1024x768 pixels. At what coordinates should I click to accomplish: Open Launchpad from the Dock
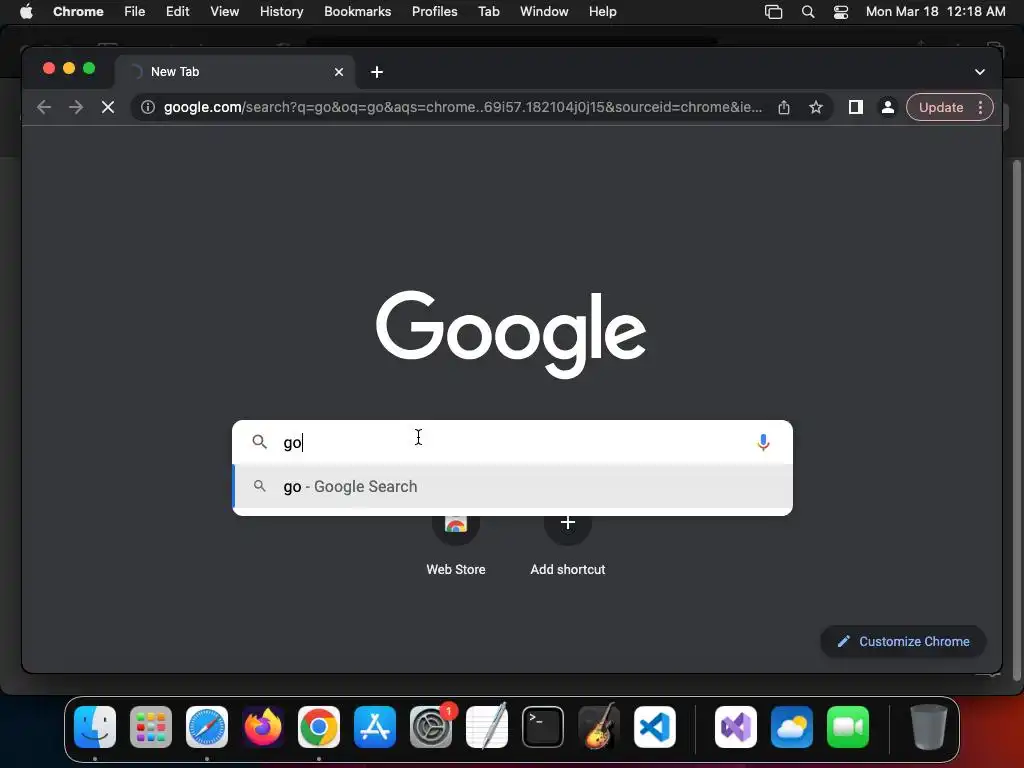pos(151,727)
